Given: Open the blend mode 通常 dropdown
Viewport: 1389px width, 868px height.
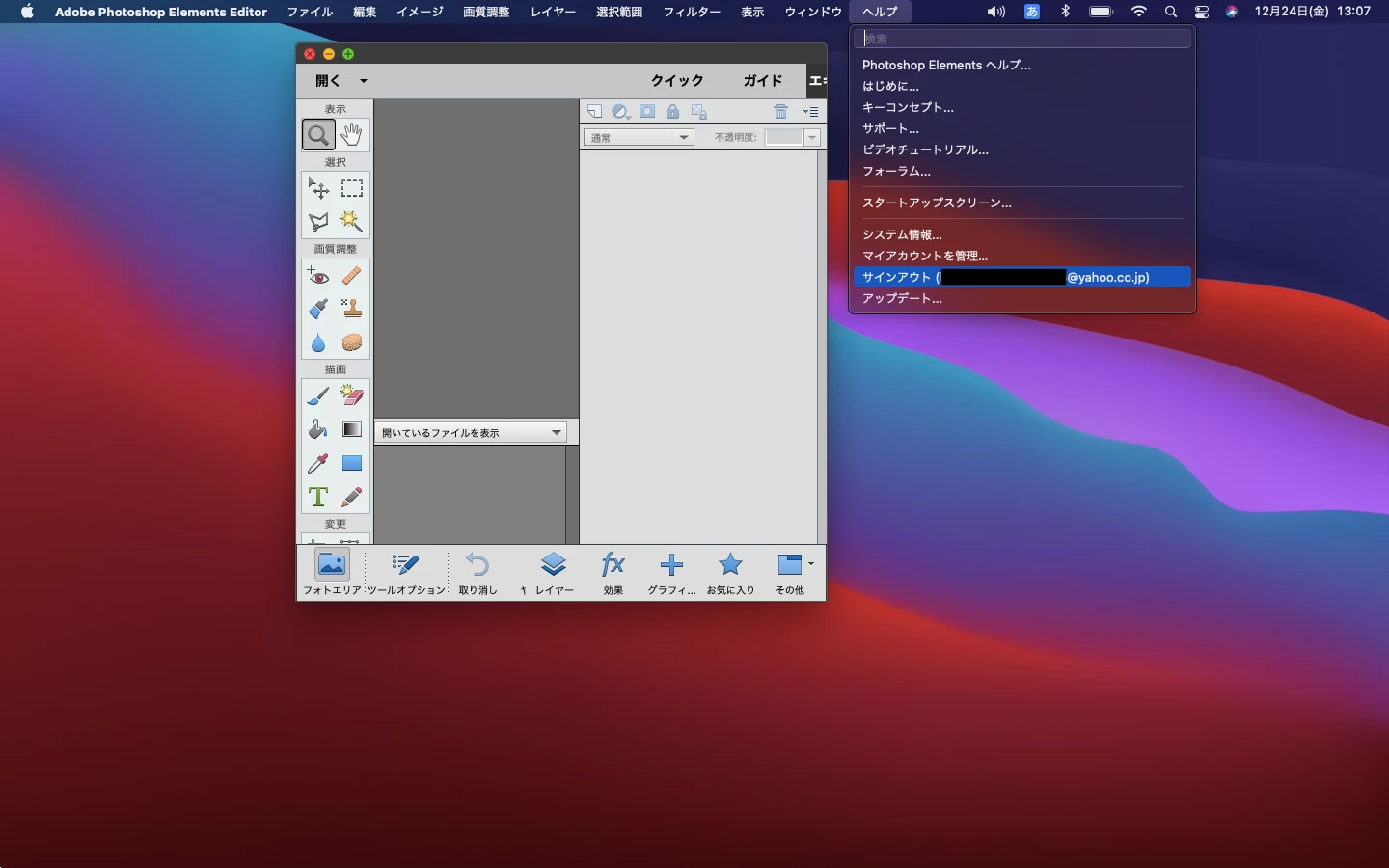Looking at the screenshot, I should click(x=639, y=138).
